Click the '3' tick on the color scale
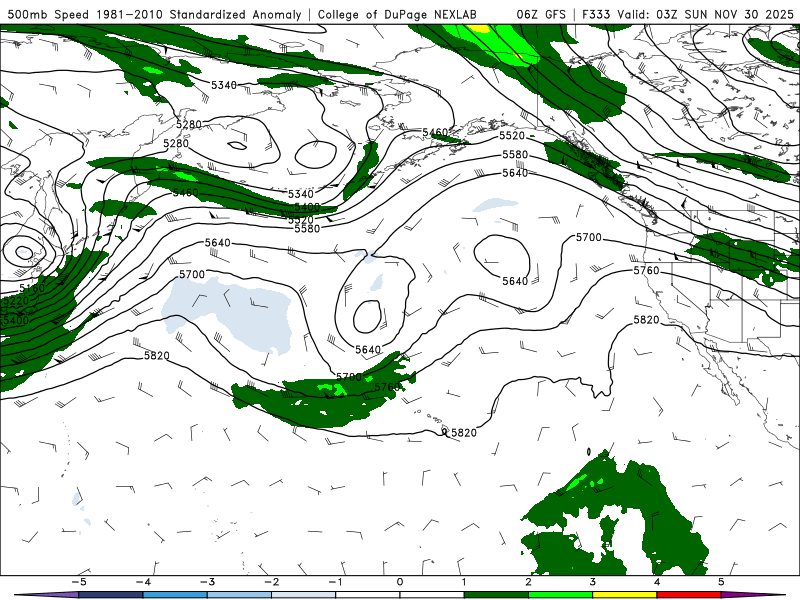The width and height of the screenshot is (800, 600). [x=592, y=582]
